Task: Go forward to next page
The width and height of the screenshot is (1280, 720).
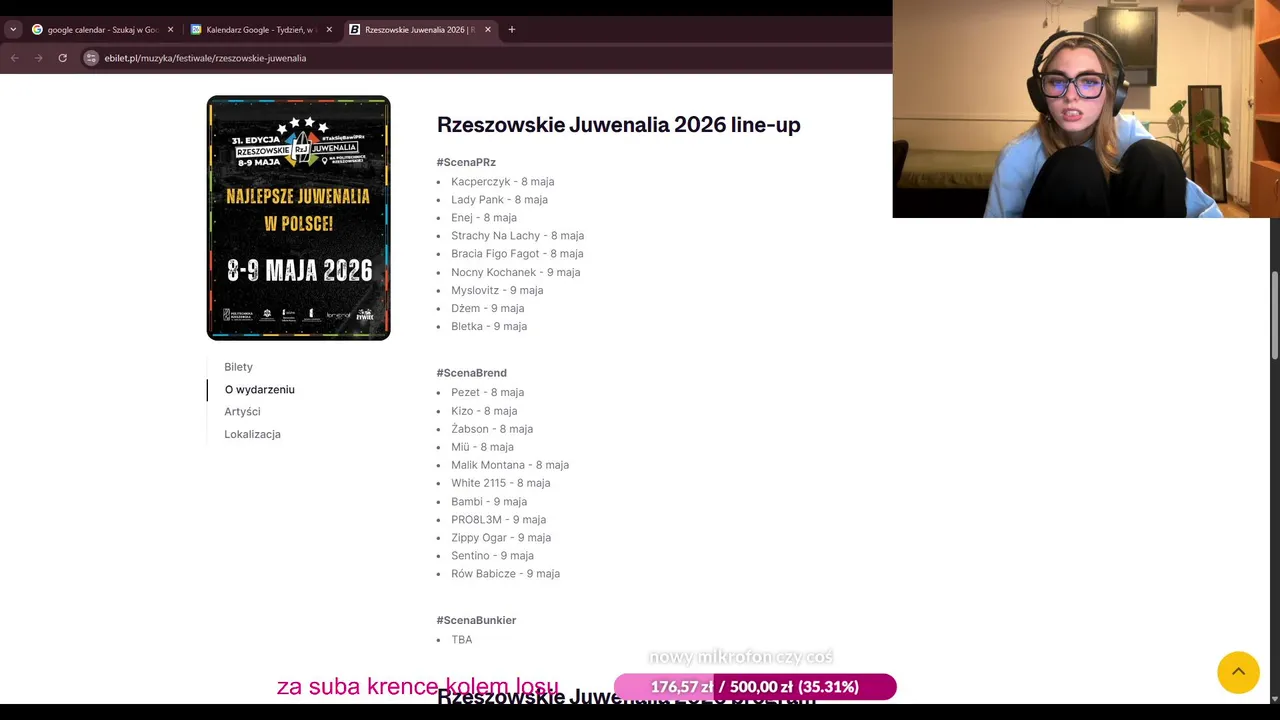Action: pos(39,58)
